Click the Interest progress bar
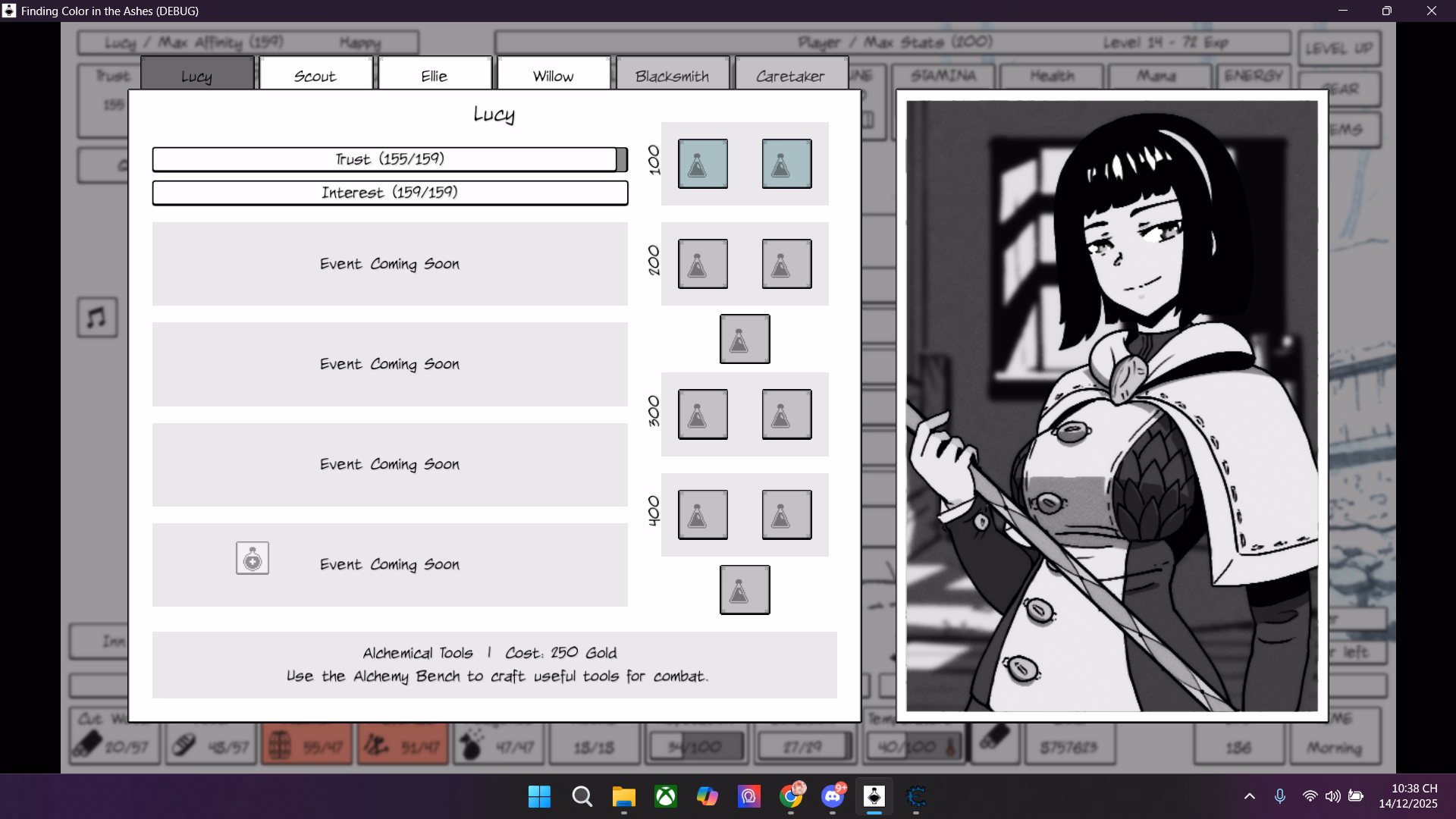The width and height of the screenshot is (1456, 819). click(x=390, y=193)
